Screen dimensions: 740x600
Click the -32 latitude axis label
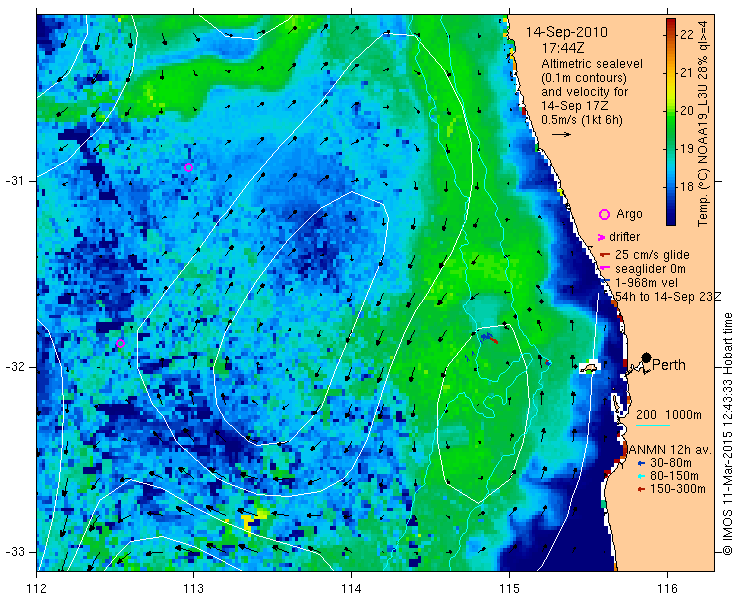[14, 367]
